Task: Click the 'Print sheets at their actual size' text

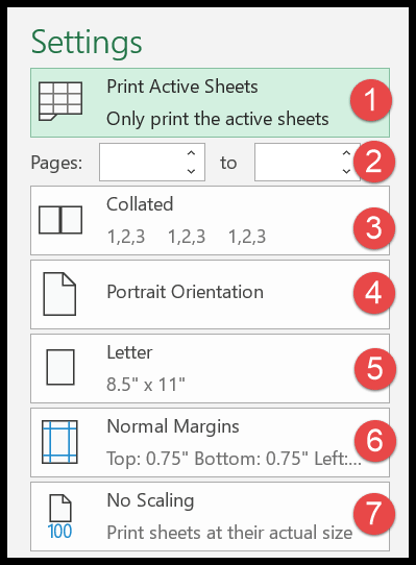Action: 229,533
